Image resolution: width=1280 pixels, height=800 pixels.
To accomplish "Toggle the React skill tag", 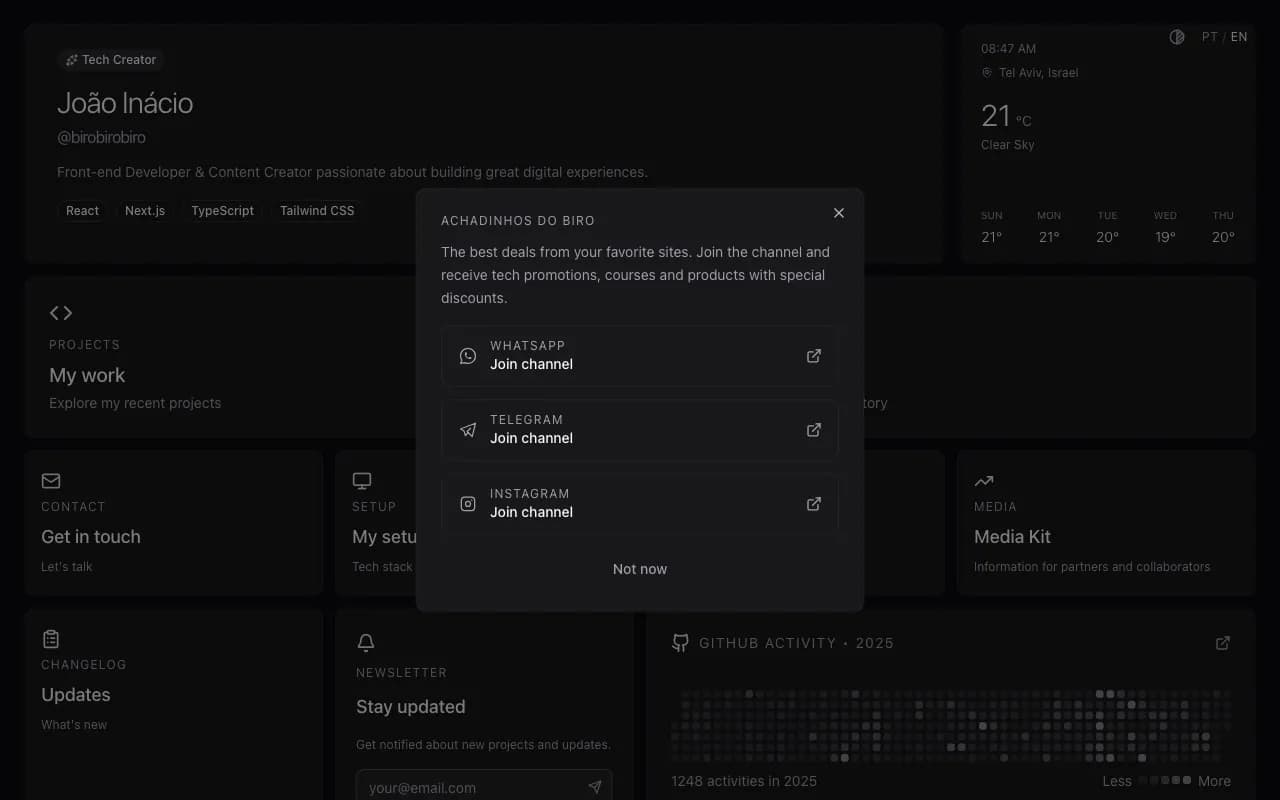I will tap(82, 210).
